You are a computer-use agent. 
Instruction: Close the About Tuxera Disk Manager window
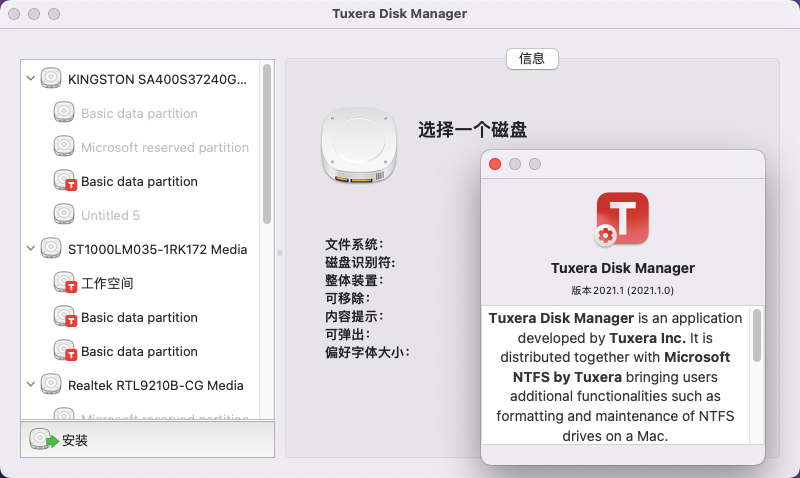tap(495, 164)
